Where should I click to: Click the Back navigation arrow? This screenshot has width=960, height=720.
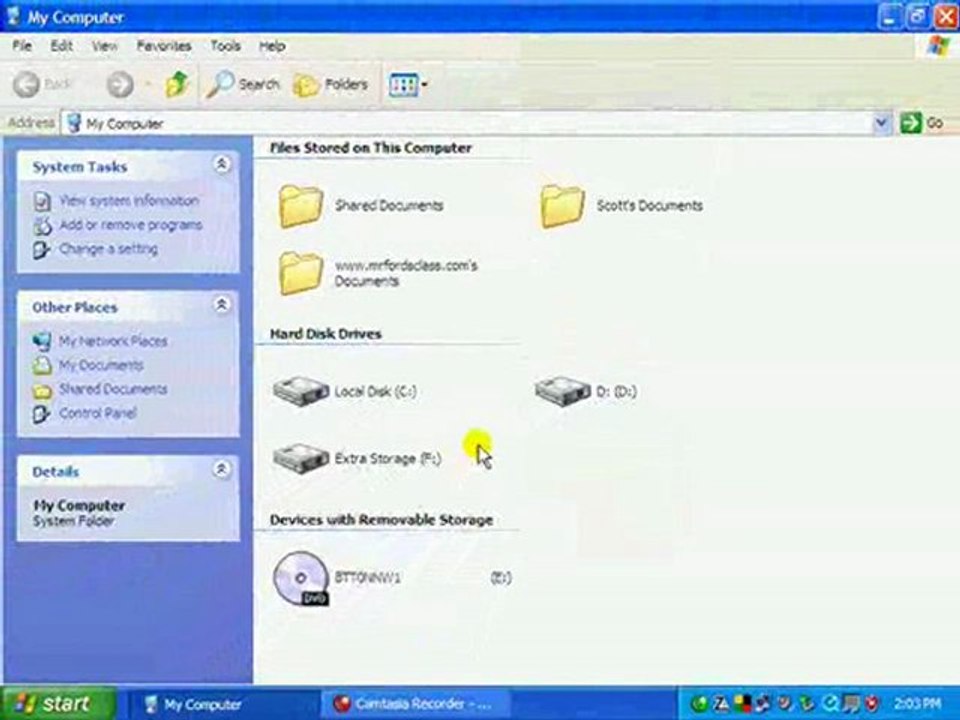26,84
